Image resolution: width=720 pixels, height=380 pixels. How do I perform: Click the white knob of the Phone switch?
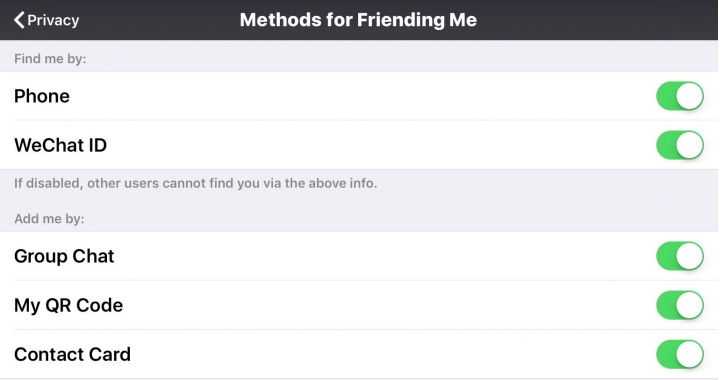coord(689,96)
